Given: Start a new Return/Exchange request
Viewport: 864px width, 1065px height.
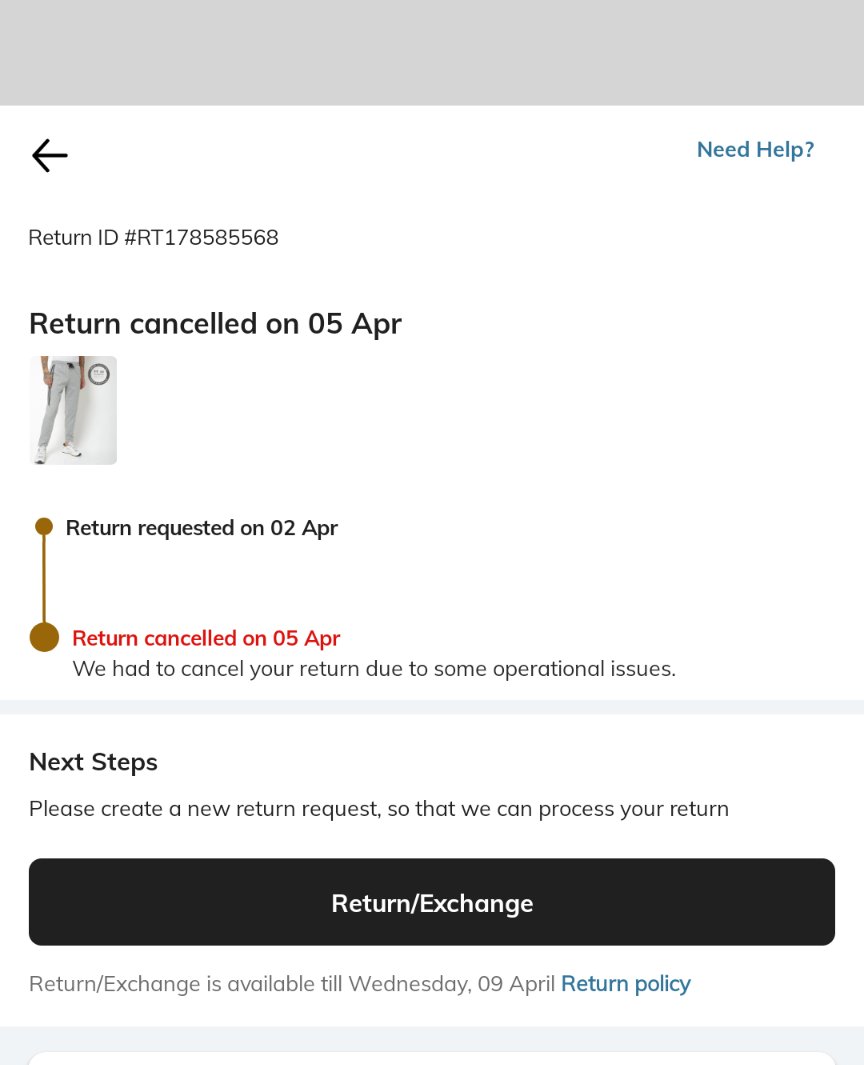Looking at the screenshot, I should (x=432, y=902).
